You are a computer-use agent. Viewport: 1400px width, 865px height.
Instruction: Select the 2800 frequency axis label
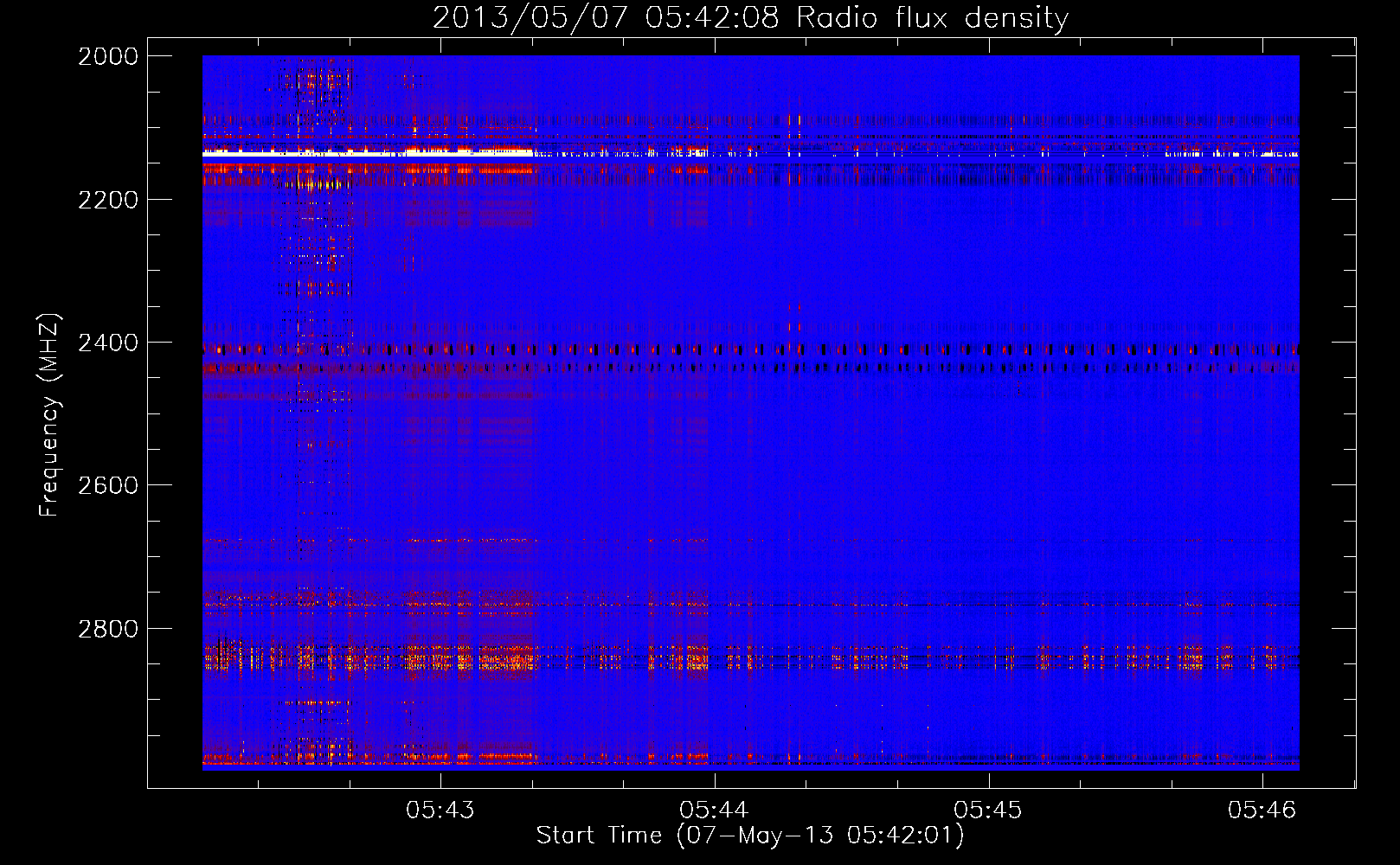pos(108,629)
